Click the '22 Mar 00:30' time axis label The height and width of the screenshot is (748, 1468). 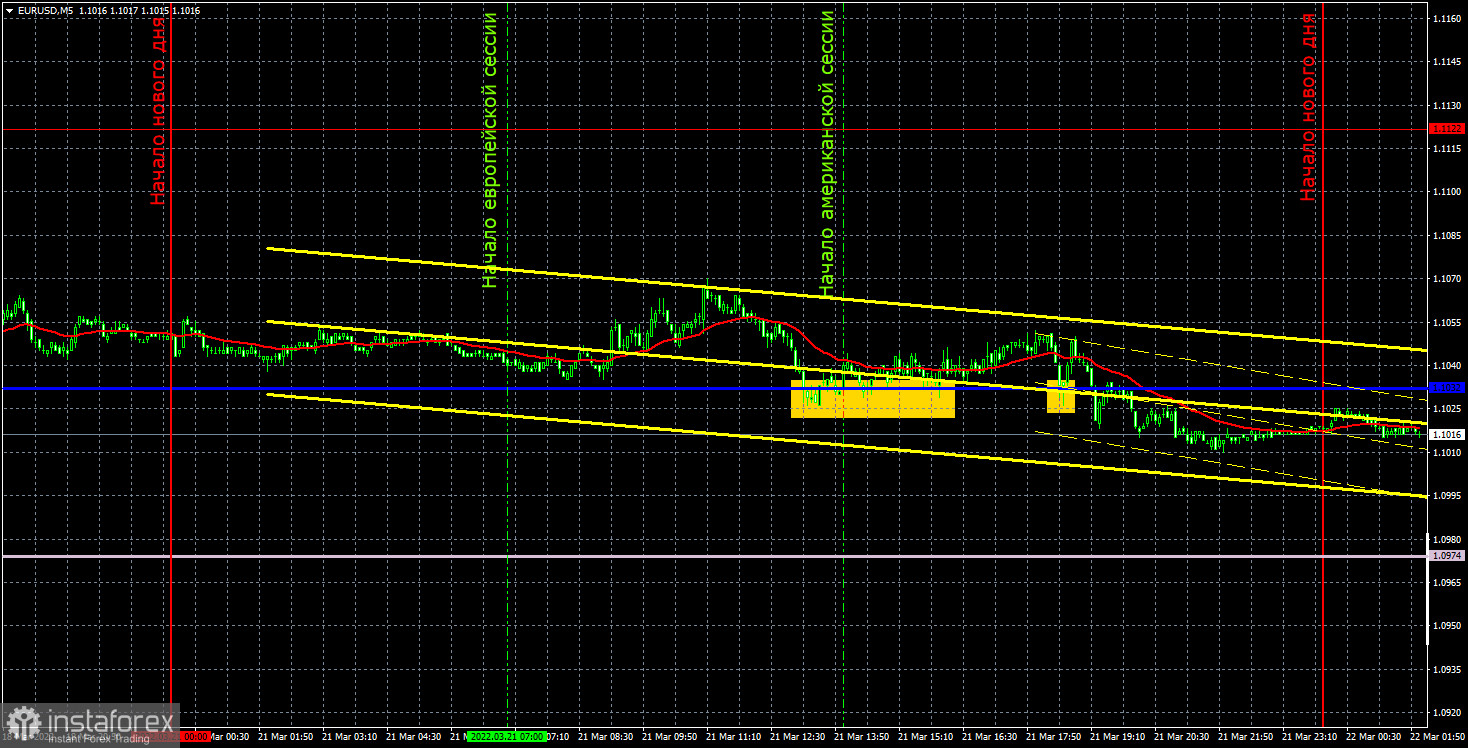(1373, 736)
